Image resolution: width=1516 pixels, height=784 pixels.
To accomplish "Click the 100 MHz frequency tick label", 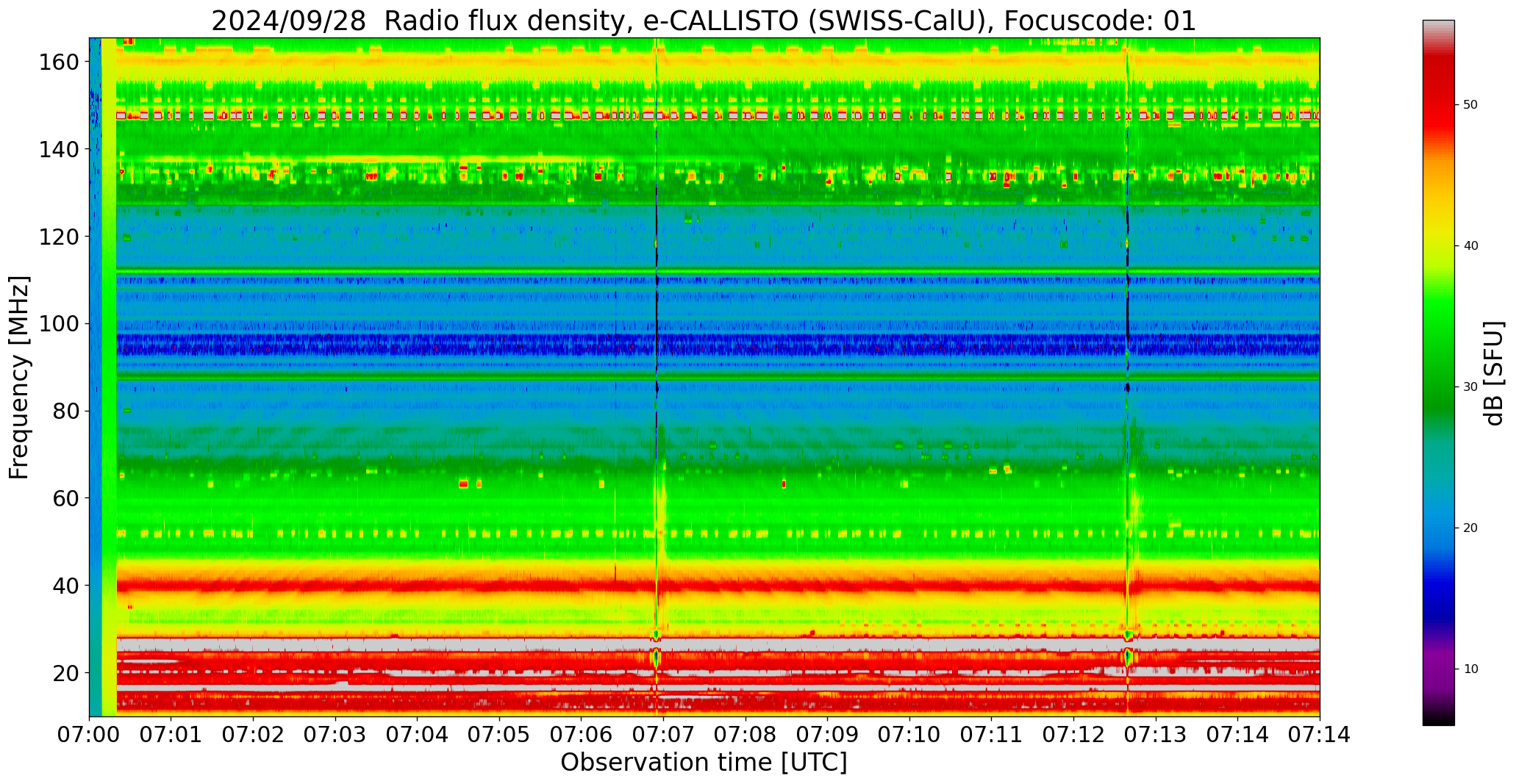I will click(x=58, y=324).
